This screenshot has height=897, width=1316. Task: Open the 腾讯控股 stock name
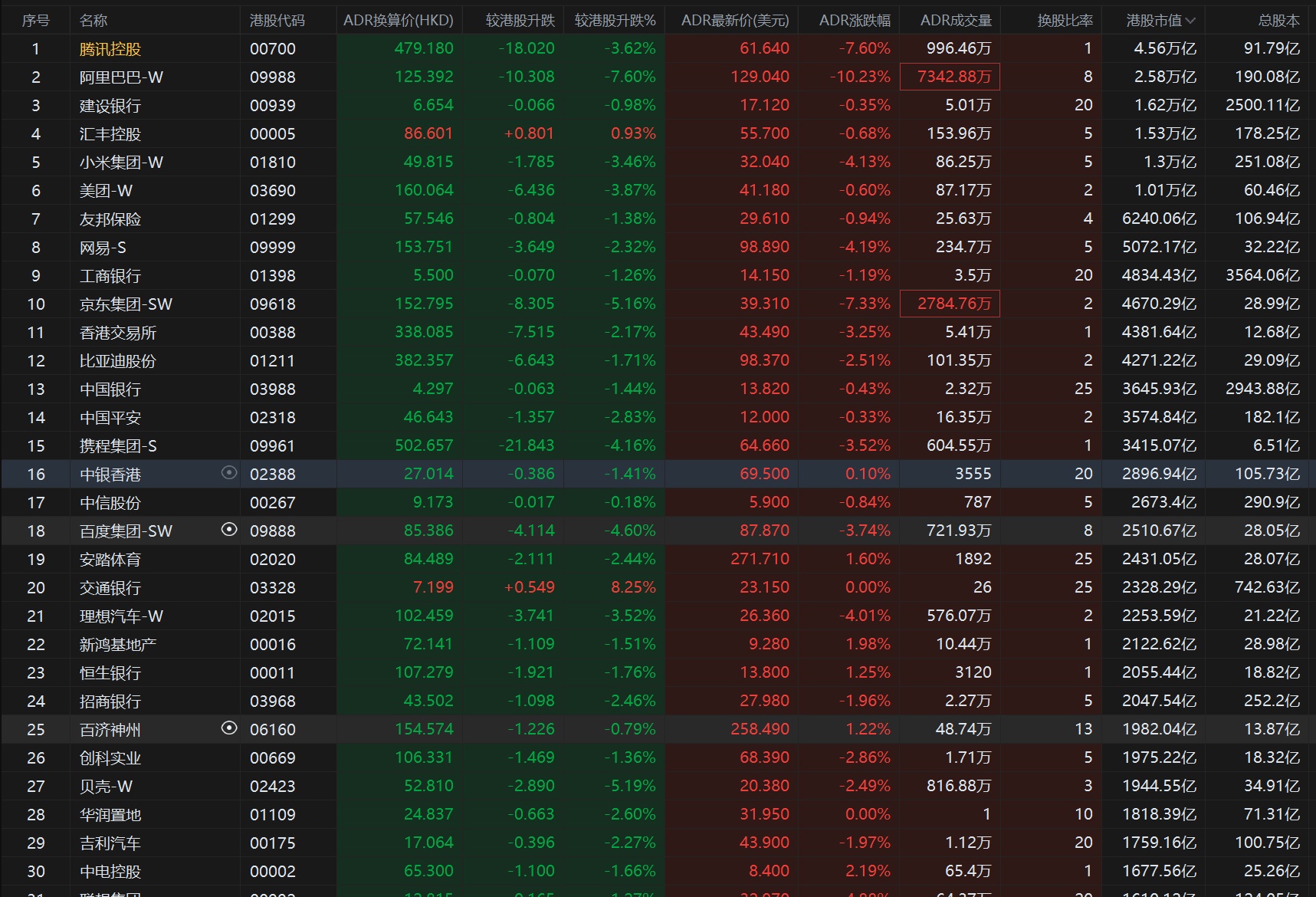[x=110, y=49]
